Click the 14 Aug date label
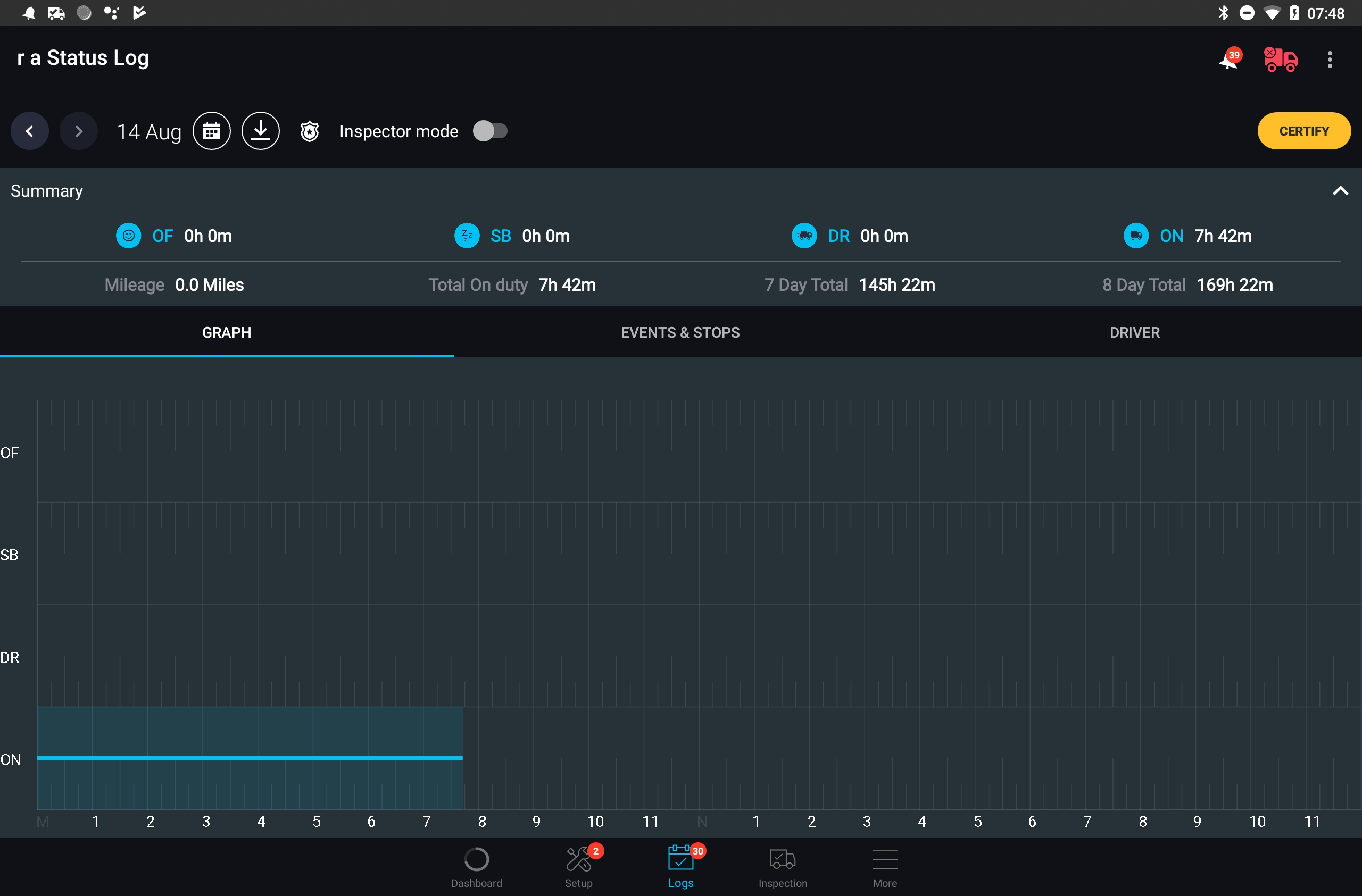This screenshot has height=896, width=1362. pyautogui.click(x=150, y=132)
